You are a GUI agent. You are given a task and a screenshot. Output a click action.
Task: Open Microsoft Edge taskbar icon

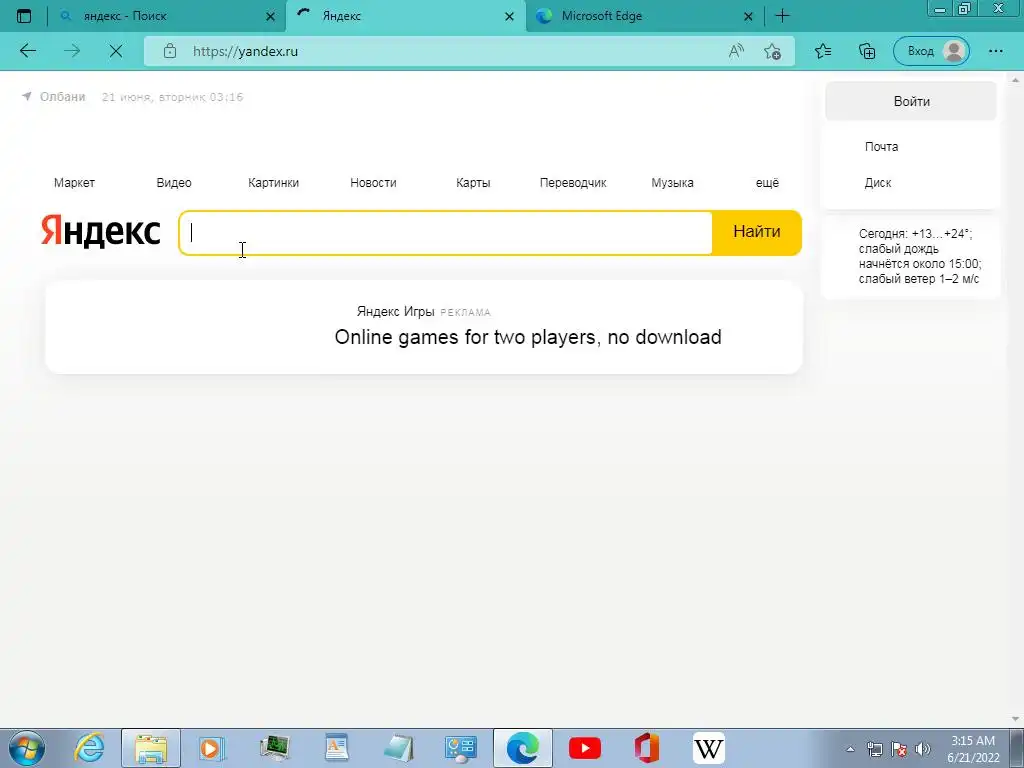pos(522,748)
